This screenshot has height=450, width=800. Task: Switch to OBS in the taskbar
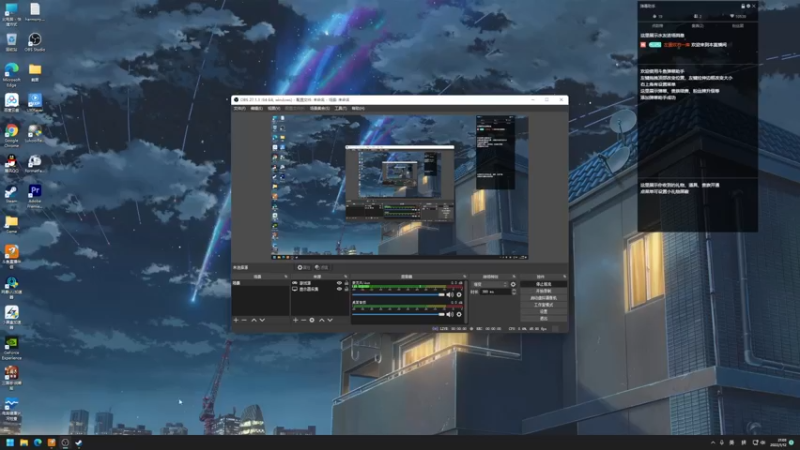[65, 442]
